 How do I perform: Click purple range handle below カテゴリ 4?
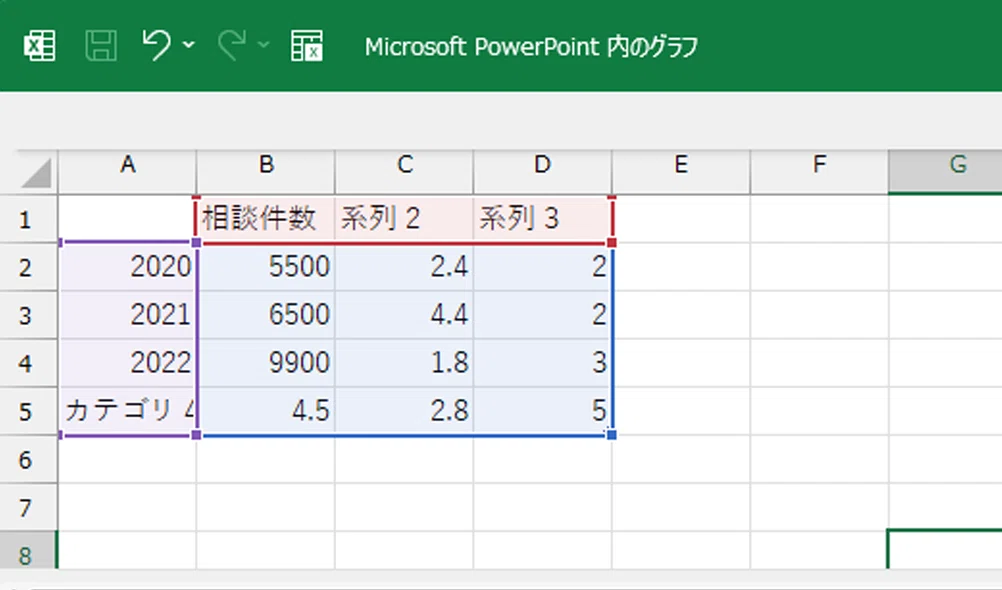pos(196,435)
